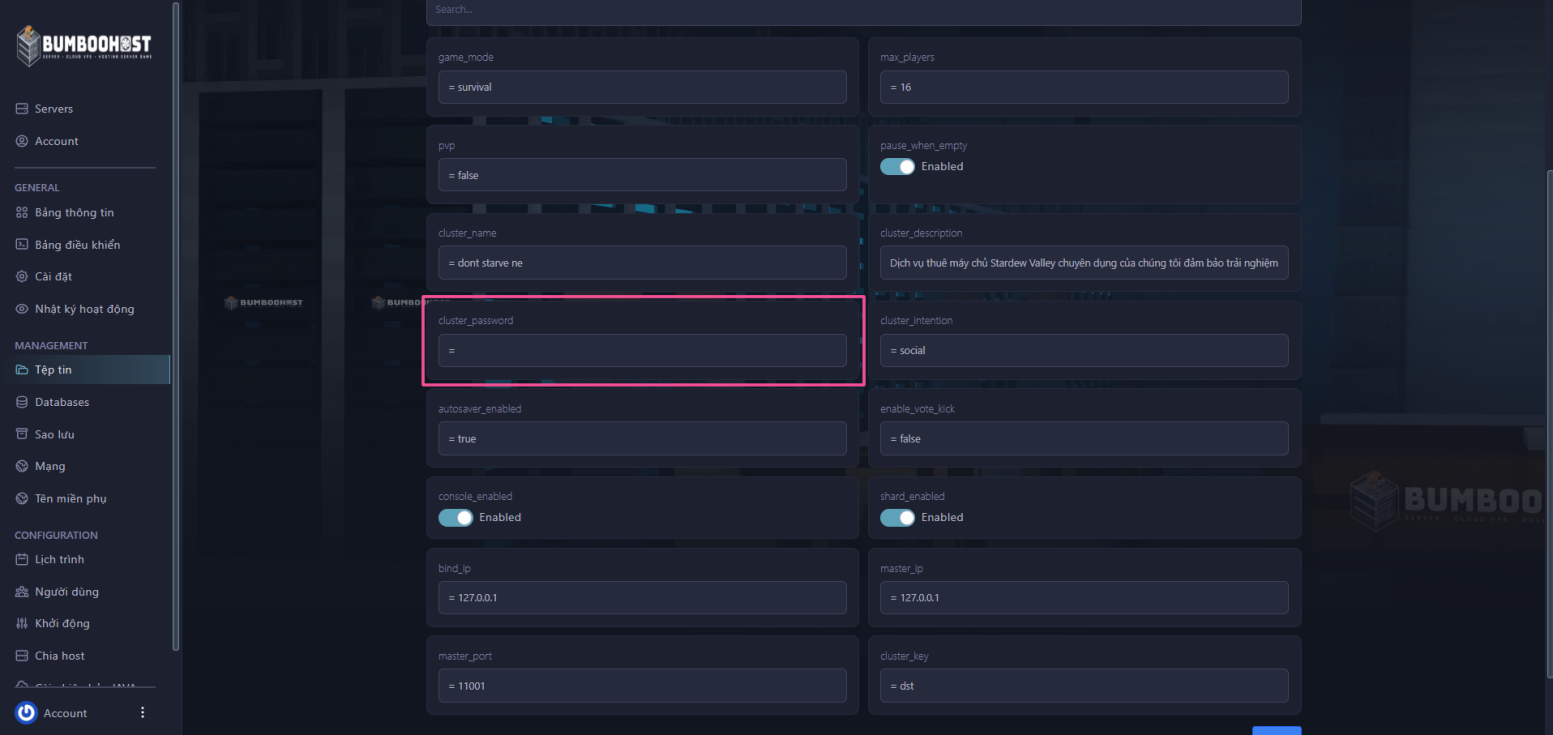Open Tên miền phụ subdomain page

70,498
